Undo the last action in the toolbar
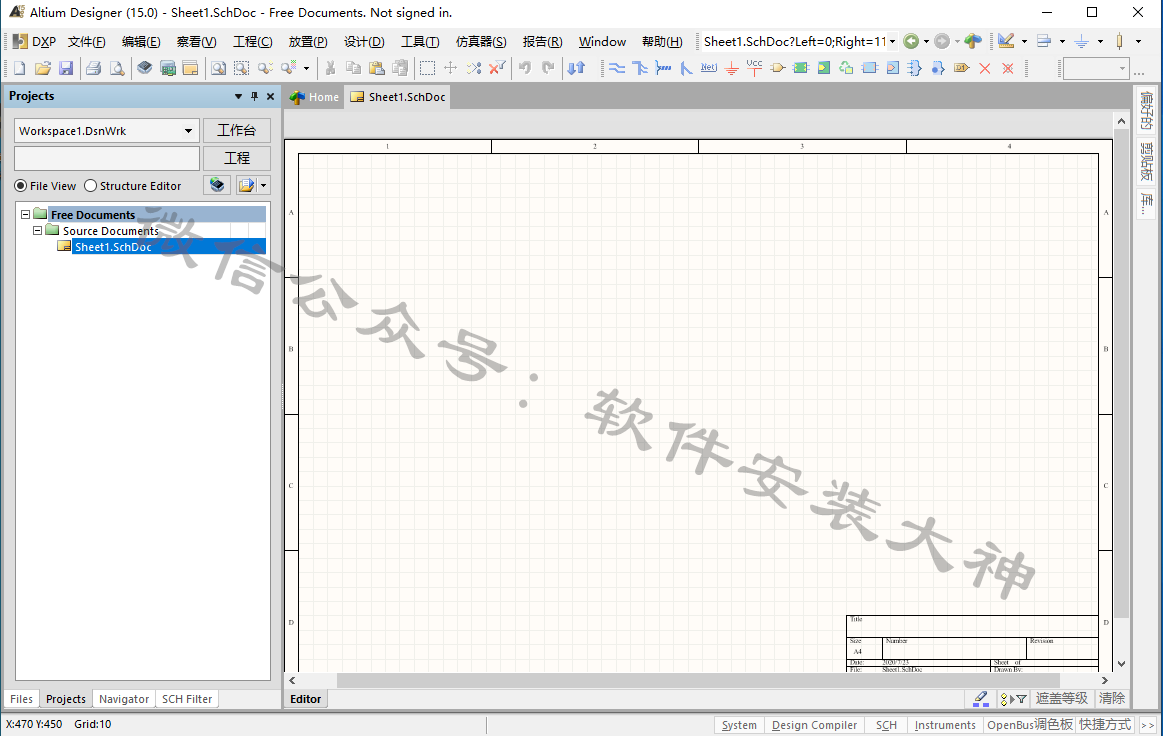This screenshot has width=1163, height=736. tap(525, 68)
